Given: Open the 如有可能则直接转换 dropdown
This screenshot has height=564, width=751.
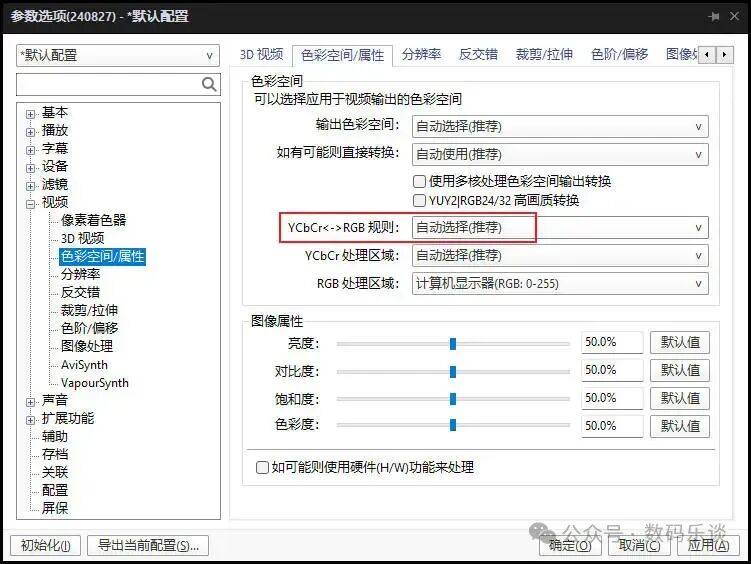Looking at the screenshot, I should pyautogui.click(x=560, y=155).
